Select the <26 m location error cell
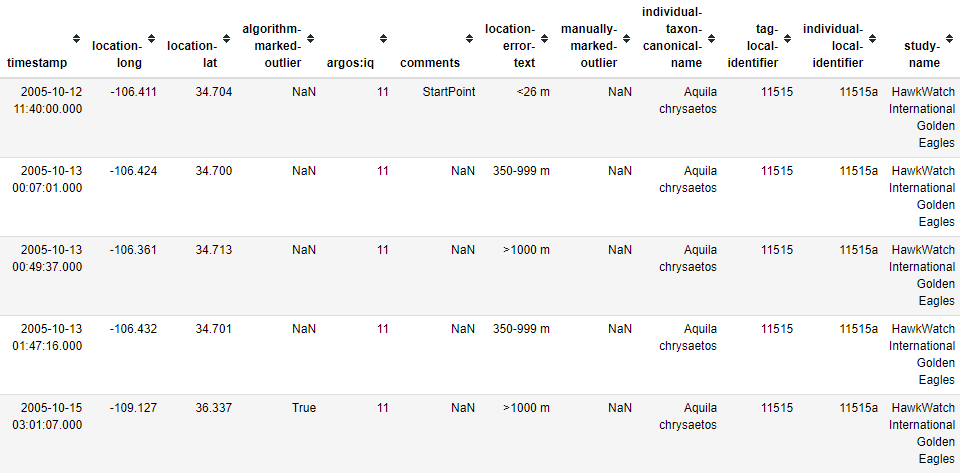 [x=533, y=92]
